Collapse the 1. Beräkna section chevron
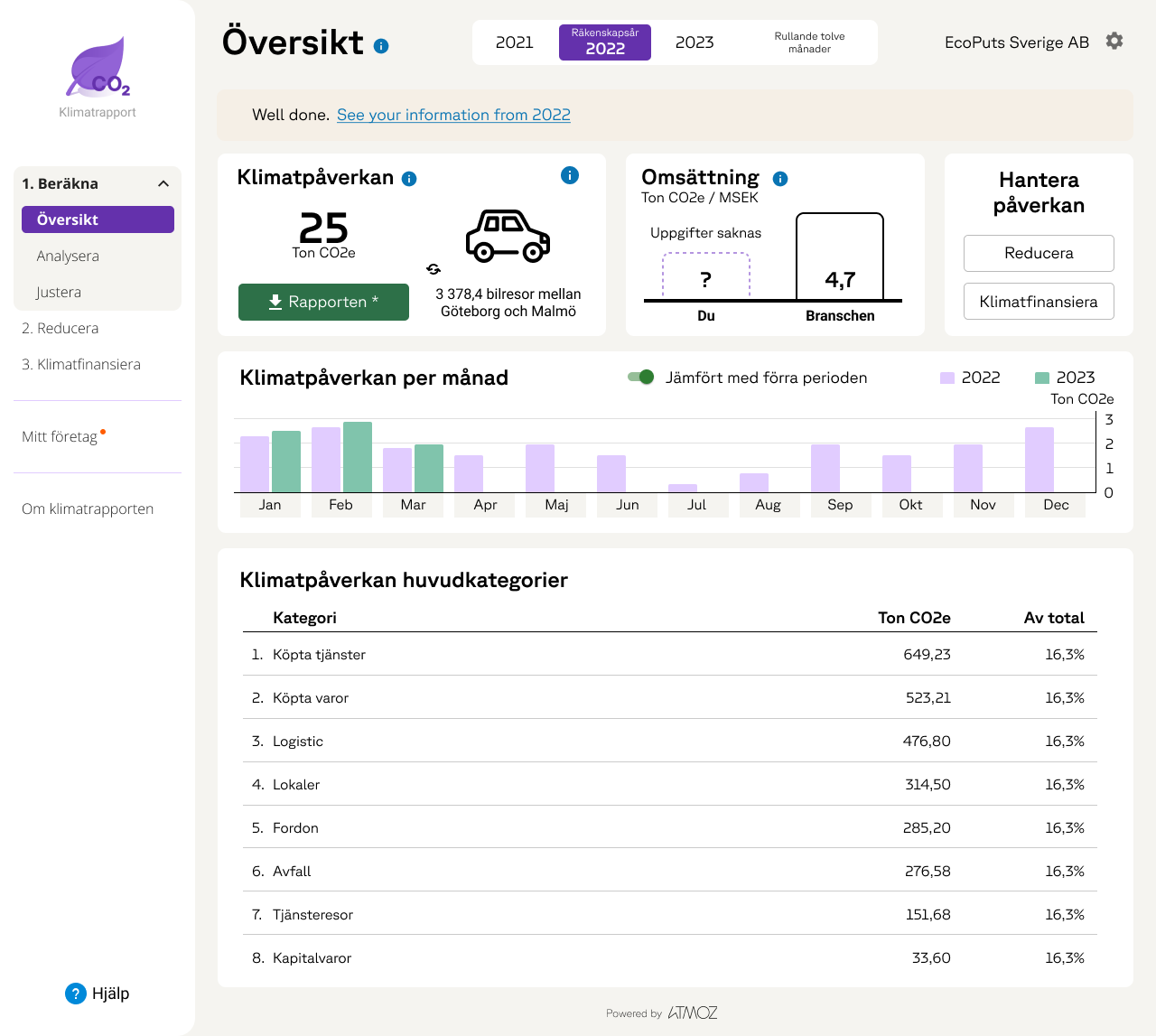Screen dimensions: 1156x1036 point(163,183)
